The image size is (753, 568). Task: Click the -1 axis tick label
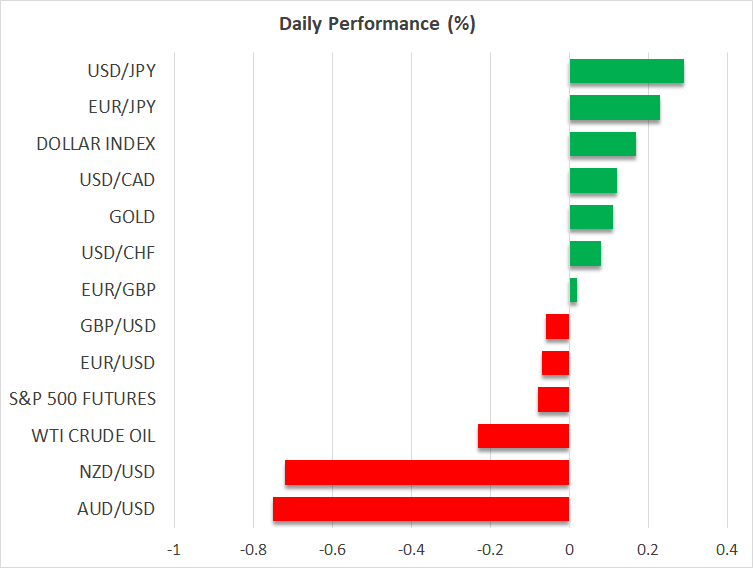click(174, 549)
